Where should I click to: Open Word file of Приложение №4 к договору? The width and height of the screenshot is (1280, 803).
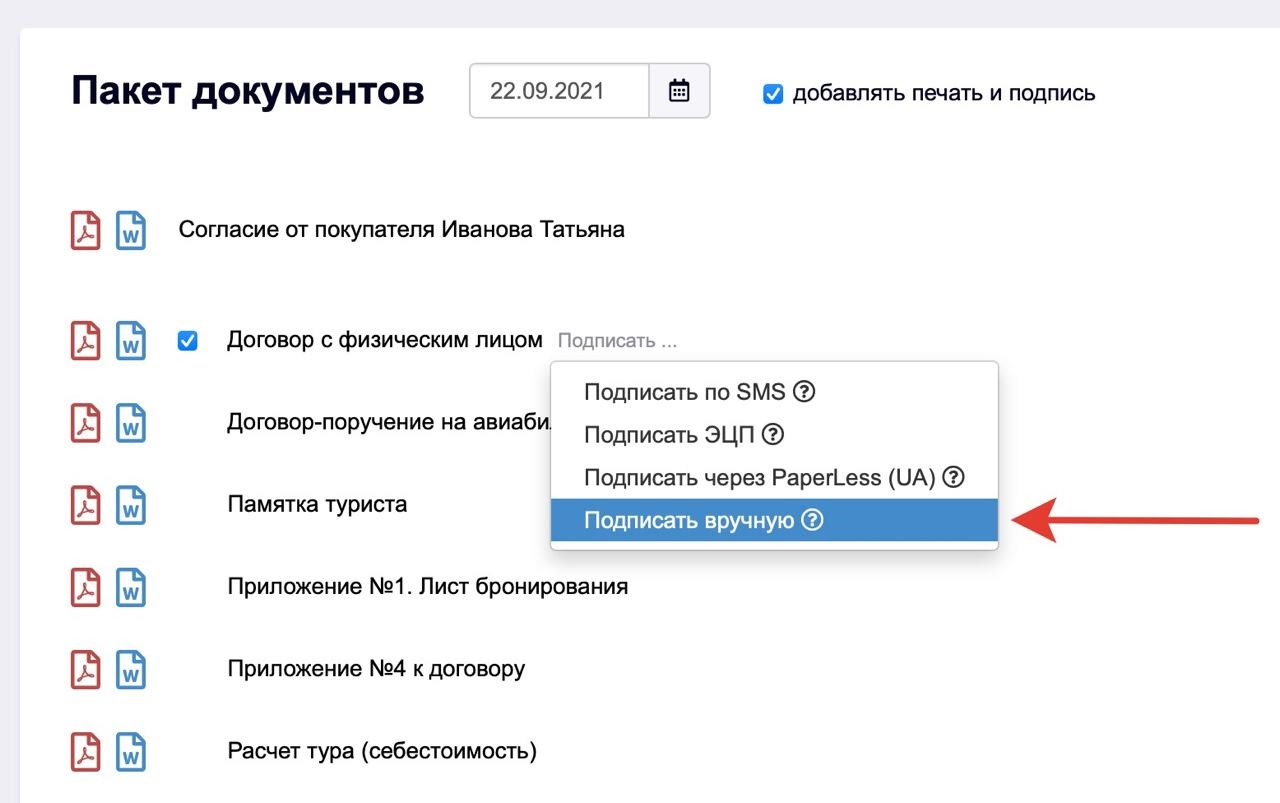[x=130, y=669]
